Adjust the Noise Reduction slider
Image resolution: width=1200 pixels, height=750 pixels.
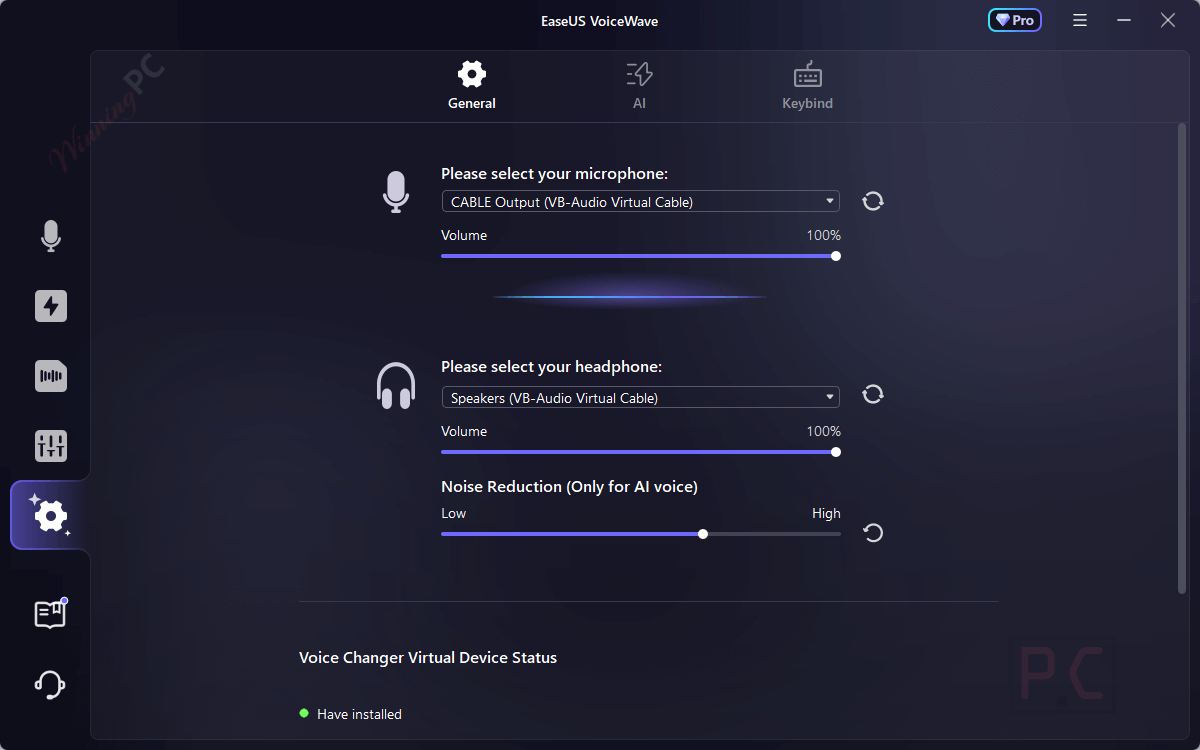click(x=703, y=533)
